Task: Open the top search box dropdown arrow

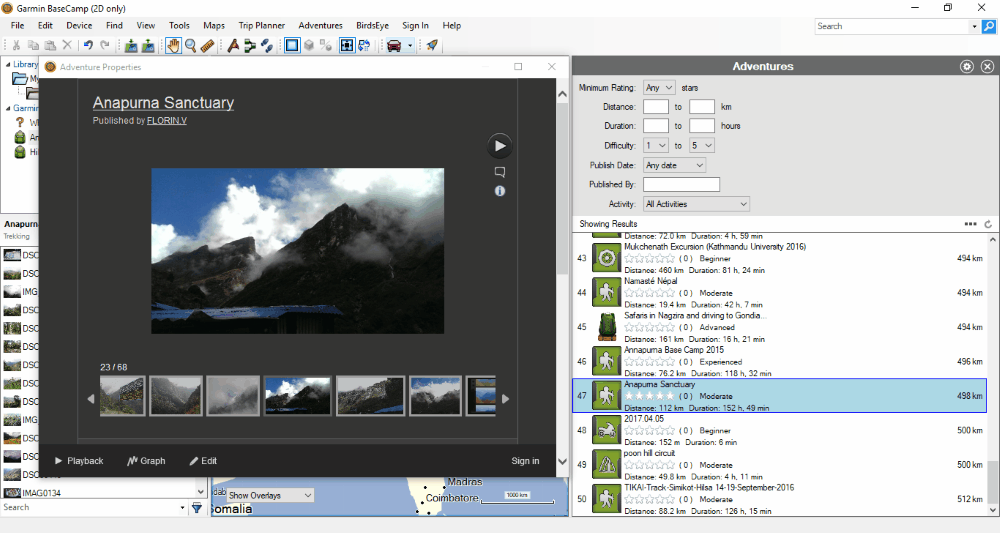Action: click(x=974, y=26)
